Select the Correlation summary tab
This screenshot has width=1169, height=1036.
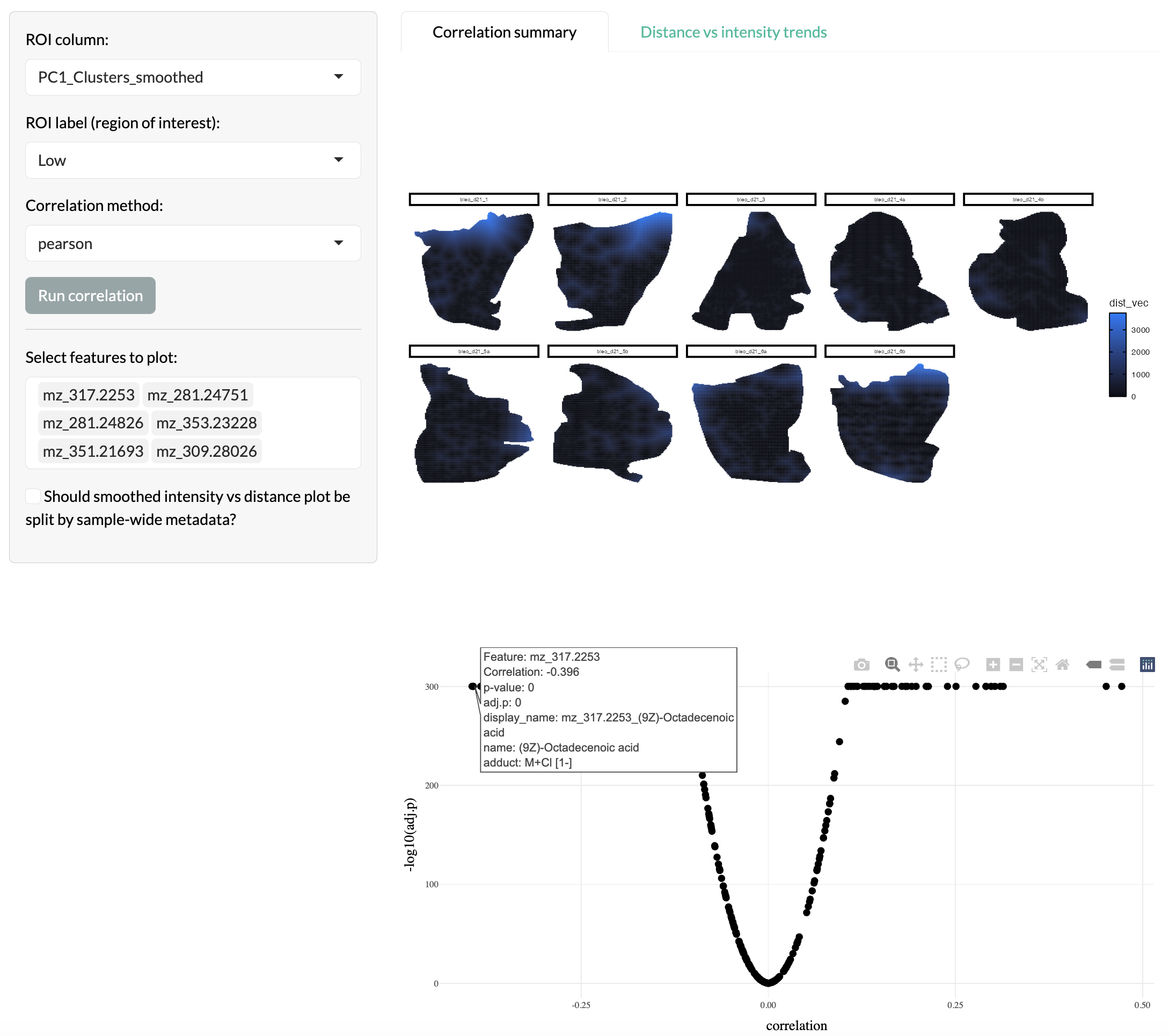coord(505,32)
